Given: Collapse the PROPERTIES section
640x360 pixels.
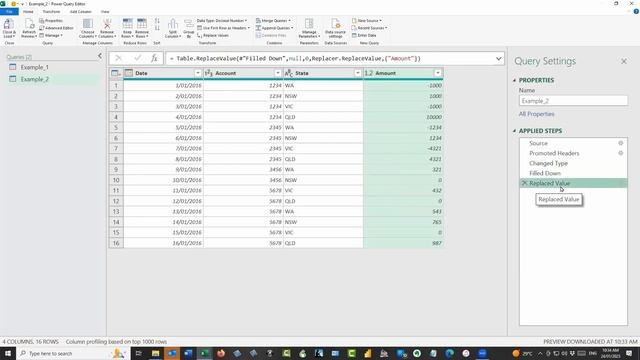Looking at the screenshot, I should pyautogui.click(x=514, y=80).
